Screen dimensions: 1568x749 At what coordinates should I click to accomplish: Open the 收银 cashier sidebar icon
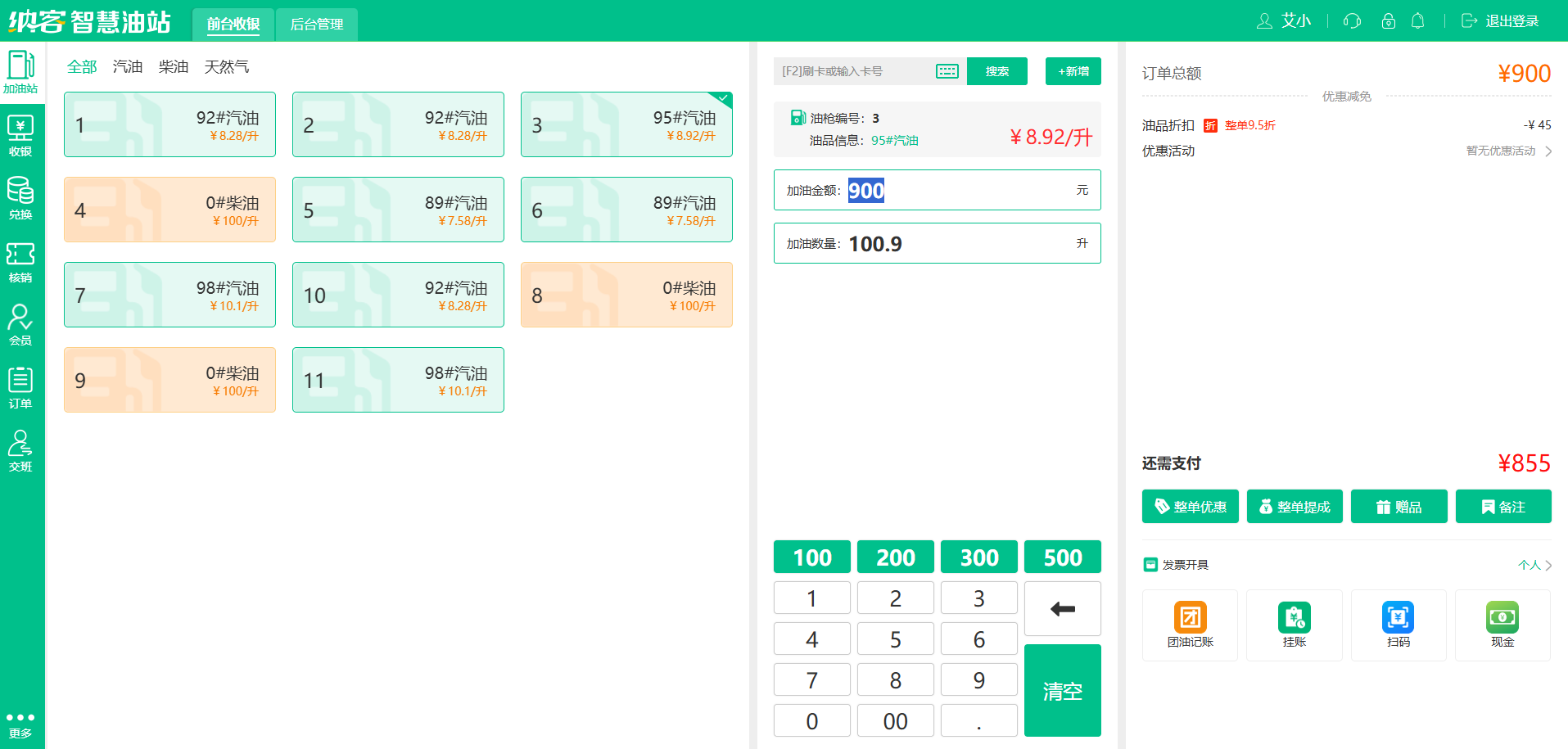click(20, 135)
